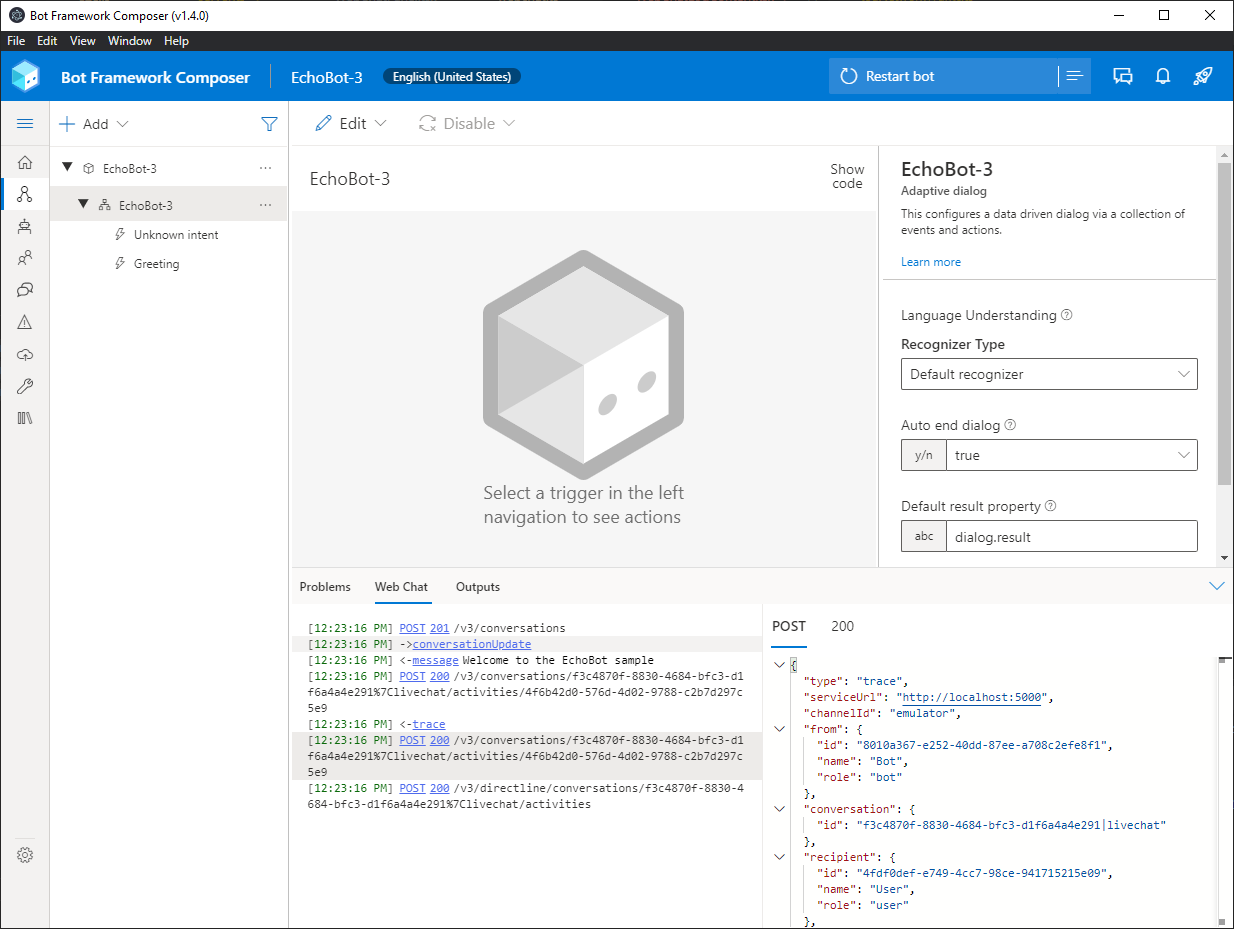Viewport: 1234px width, 929px height.
Task: Collapse the debug panel chevron
Action: coord(1217,586)
